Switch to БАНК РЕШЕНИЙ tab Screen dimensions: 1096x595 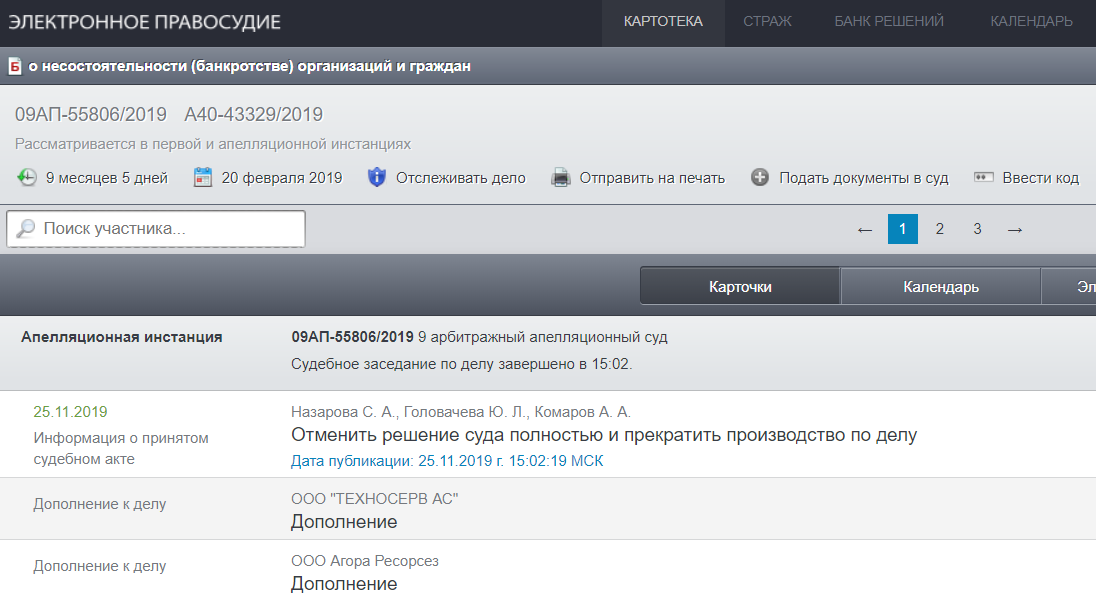click(x=888, y=22)
